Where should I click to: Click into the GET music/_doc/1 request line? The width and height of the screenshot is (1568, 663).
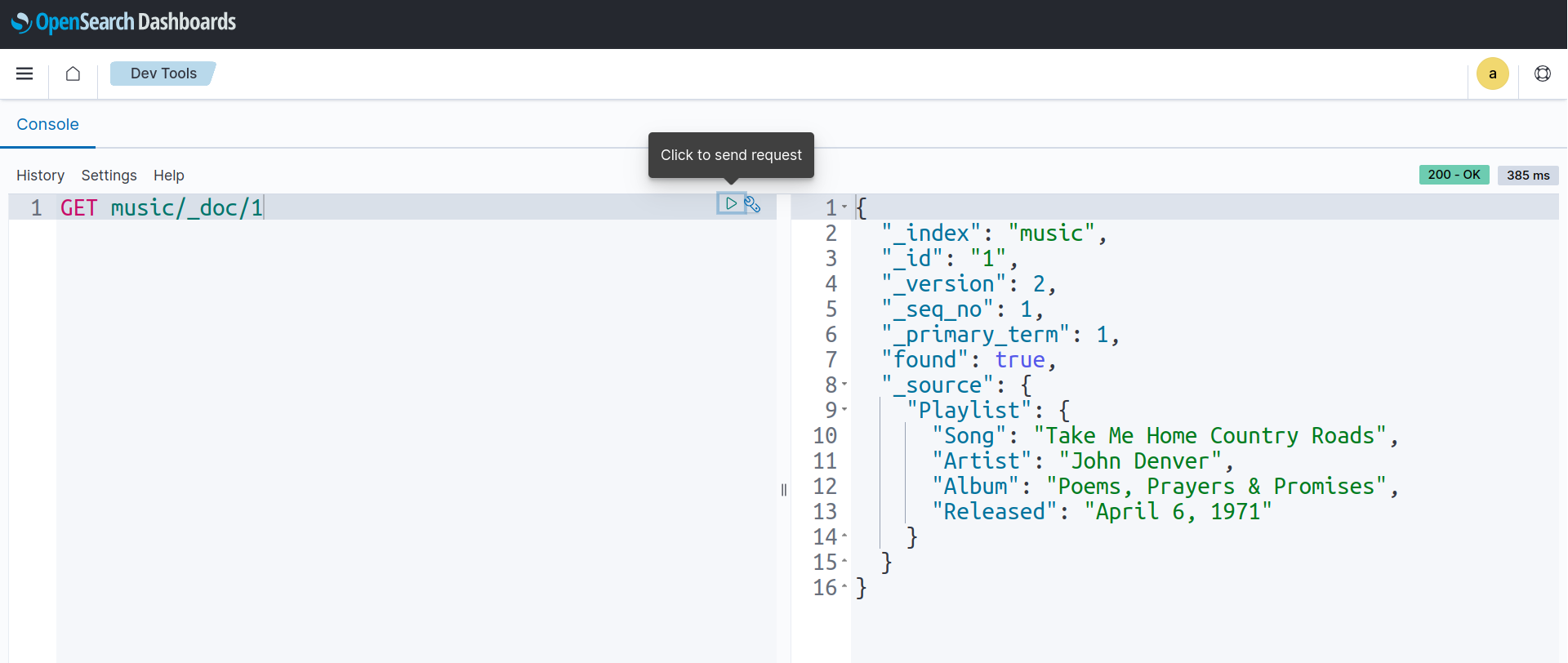pos(162,207)
